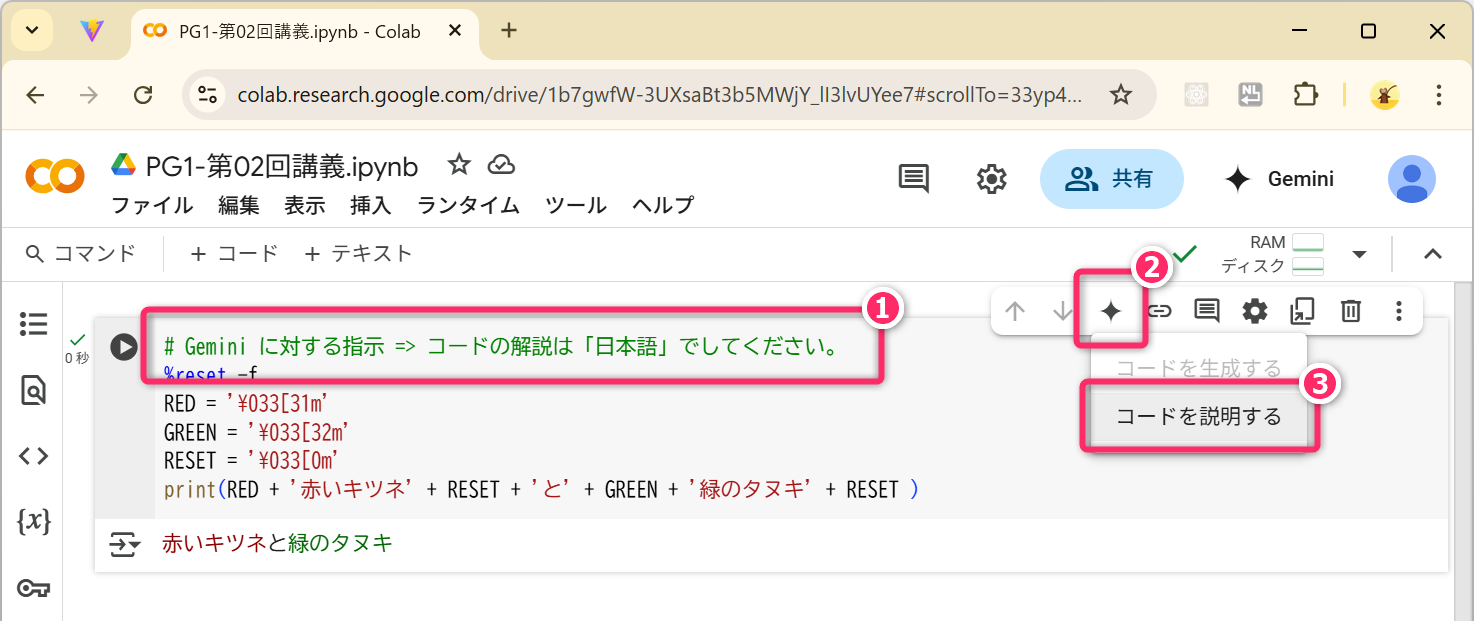Open secrets key icon in sidebar
The width and height of the screenshot is (1474, 621).
click(34, 587)
